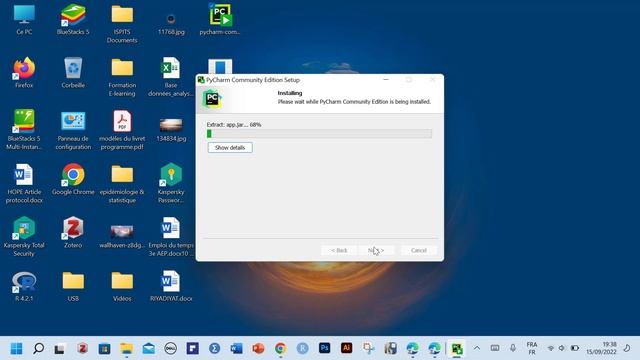Image resolution: width=640 pixels, height=360 pixels.
Task: Open the Windows Start menu
Action: (x=17, y=348)
